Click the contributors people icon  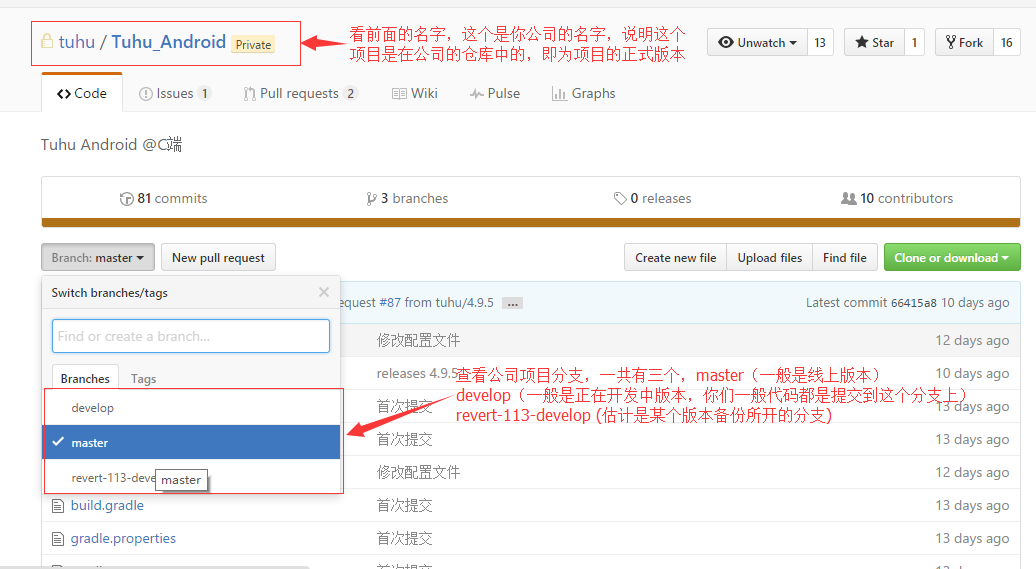(848, 198)
